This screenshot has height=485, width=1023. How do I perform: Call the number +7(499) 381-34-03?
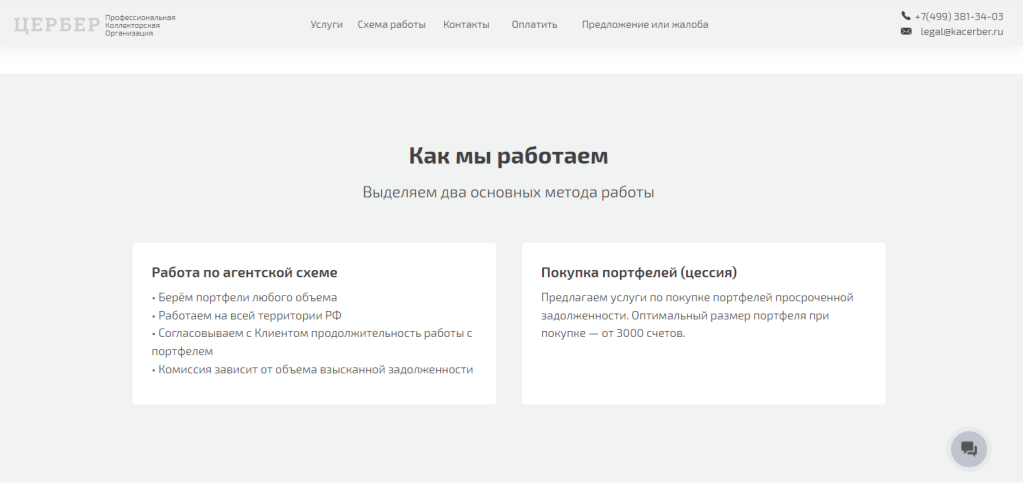click(x=958, y=16)
